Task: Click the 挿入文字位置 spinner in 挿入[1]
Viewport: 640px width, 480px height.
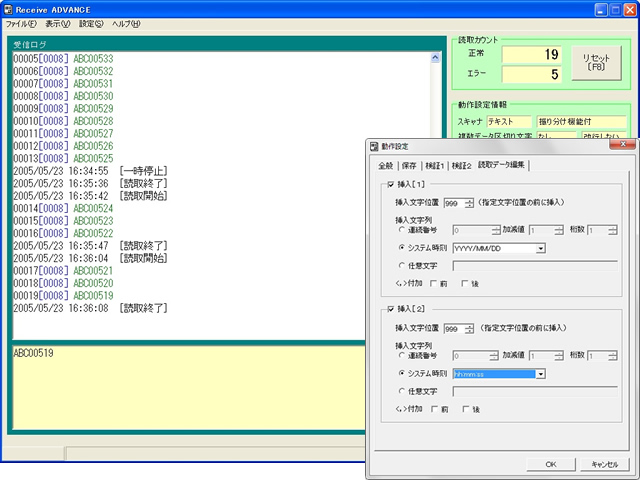Action: (x=470, y=203)
